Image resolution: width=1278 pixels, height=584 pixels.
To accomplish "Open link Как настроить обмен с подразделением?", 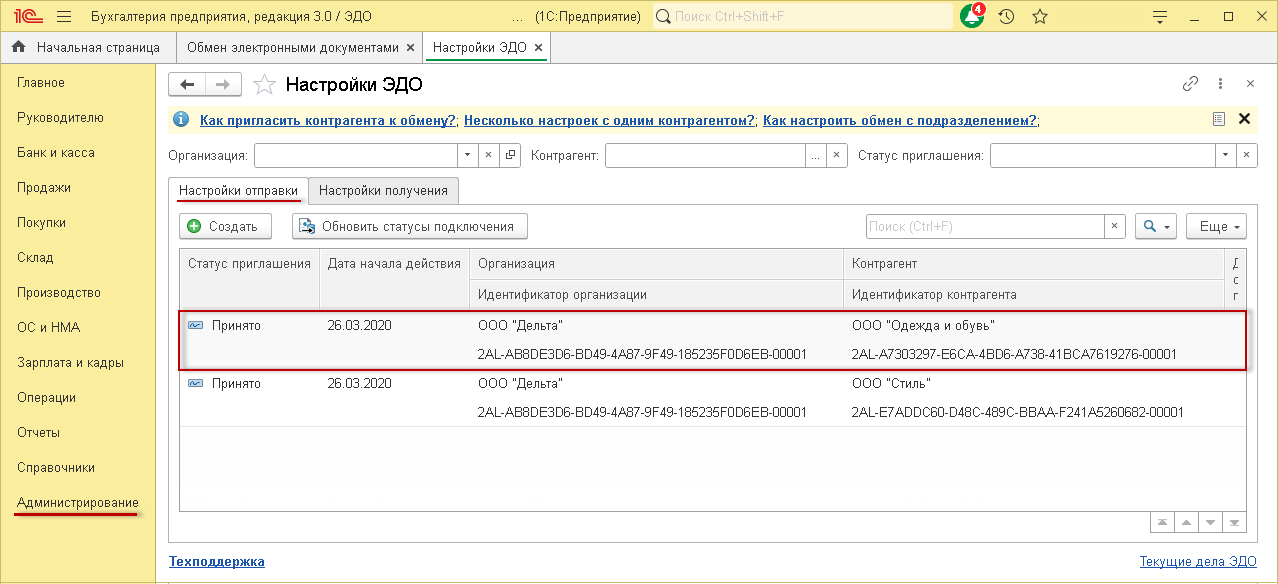I will point(899,120).
